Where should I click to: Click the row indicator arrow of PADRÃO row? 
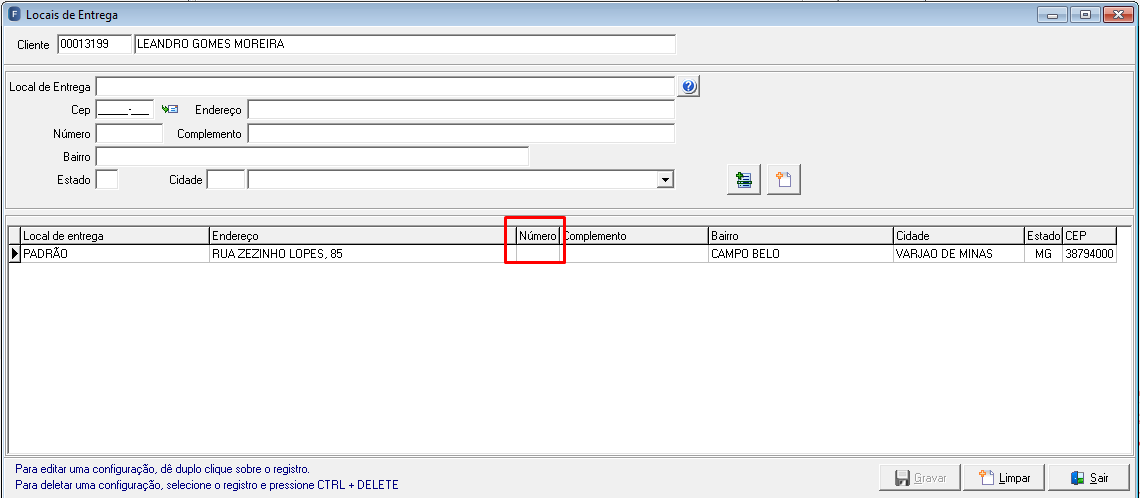coord(15,254)
